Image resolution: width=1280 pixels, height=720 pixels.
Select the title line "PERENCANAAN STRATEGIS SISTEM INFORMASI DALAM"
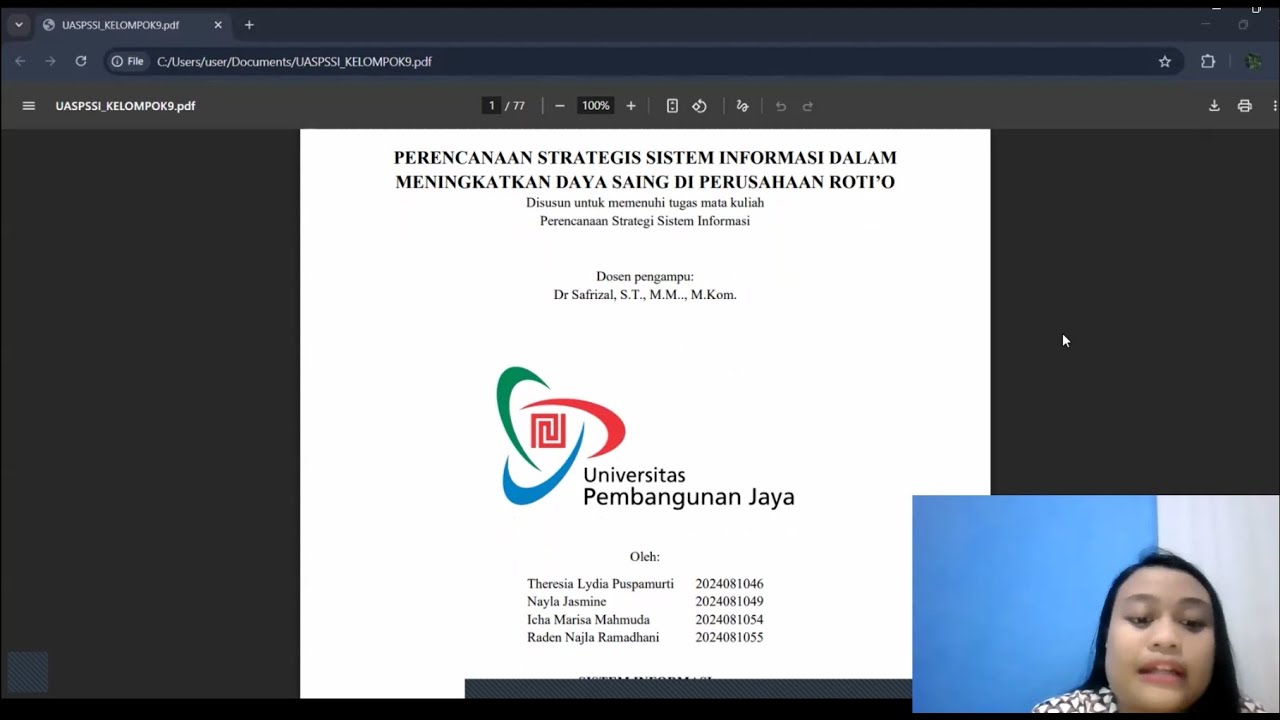coord(645,158)
